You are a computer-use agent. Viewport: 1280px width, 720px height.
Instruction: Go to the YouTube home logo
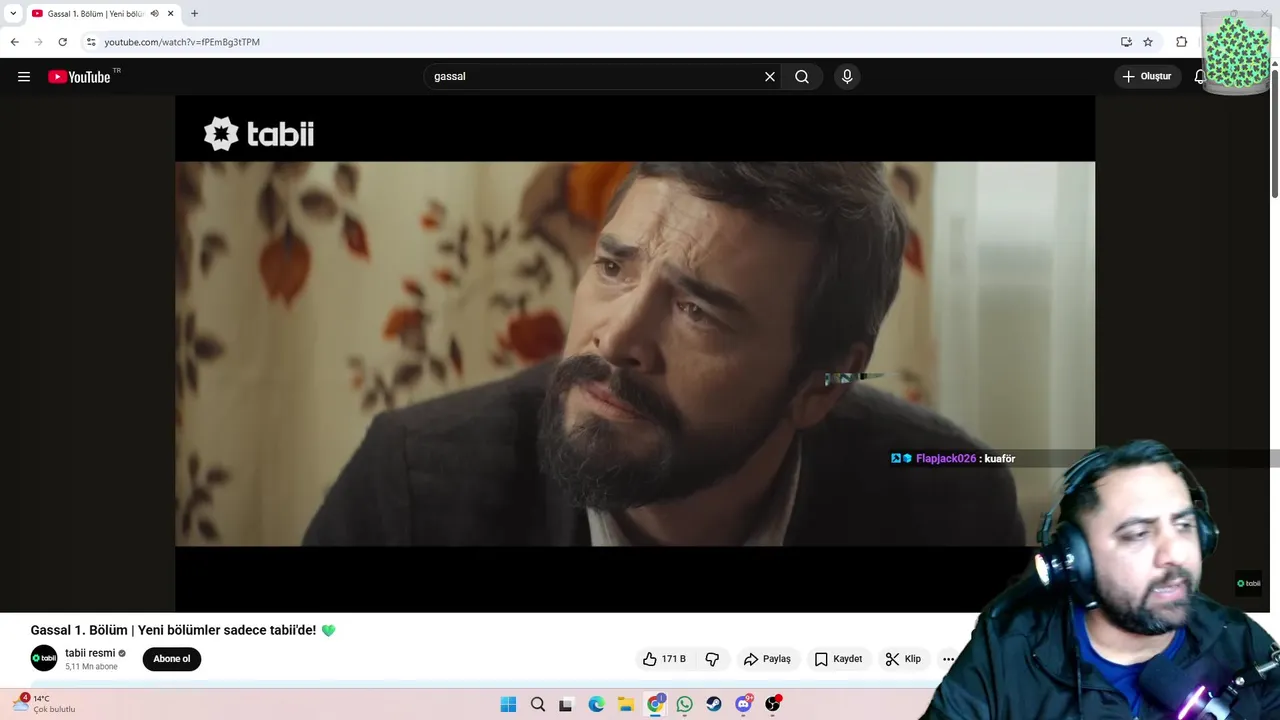[x=79, y=77]
